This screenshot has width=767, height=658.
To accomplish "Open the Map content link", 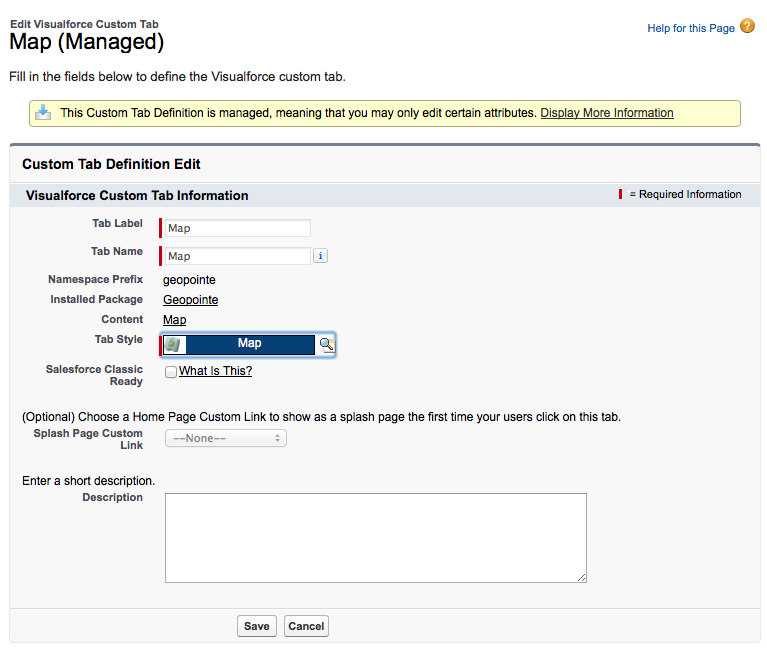I will pos(175,320).
